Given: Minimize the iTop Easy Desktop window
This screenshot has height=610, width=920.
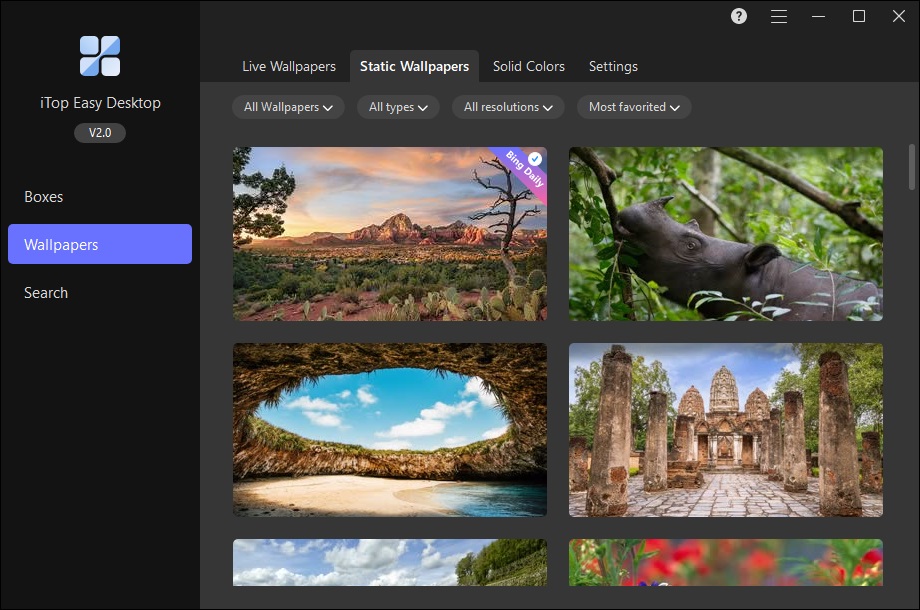Looking at the screenshot, I should (818, 16).
